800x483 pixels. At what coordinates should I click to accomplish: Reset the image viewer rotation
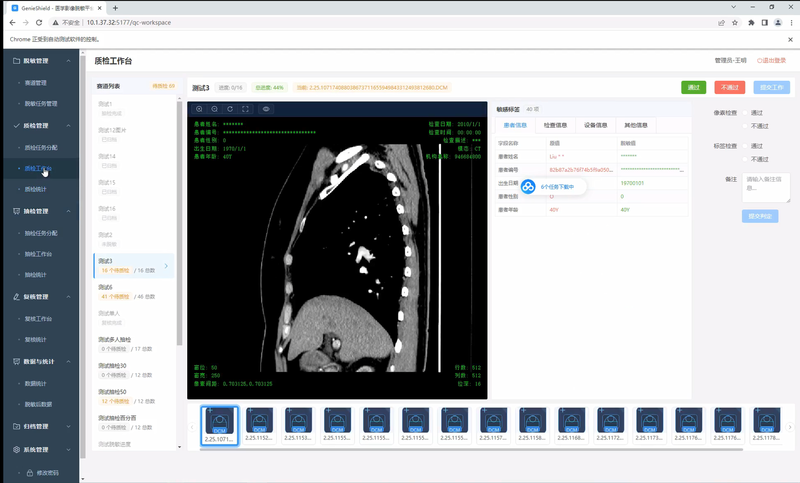pyautogui.click(x=230, y=109)
